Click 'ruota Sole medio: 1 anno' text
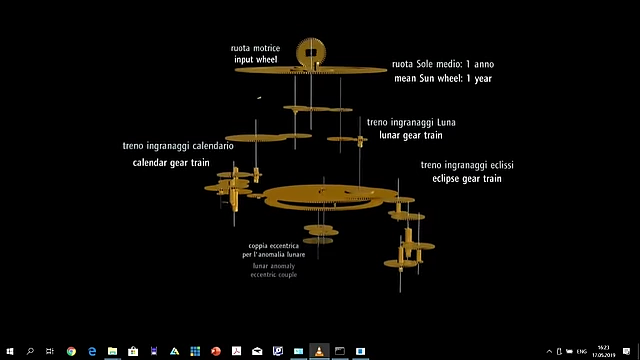Screen dimensions: 640x360 click(443, 64)
